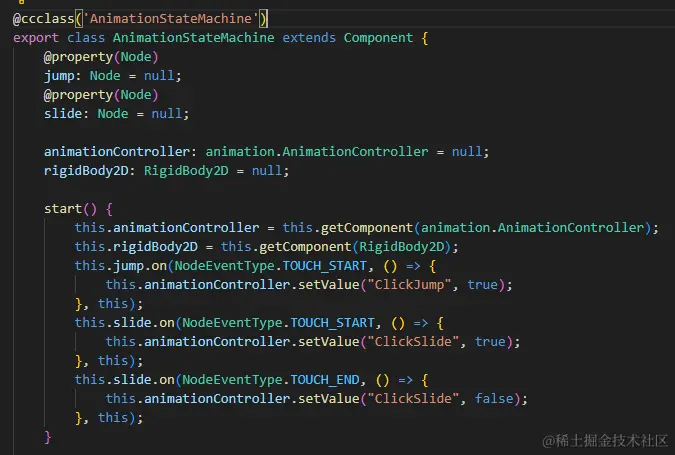Click TOUCH_START on the this.jump.on line
This screenshot has width=675, height=455.
[x=325, y=266]
